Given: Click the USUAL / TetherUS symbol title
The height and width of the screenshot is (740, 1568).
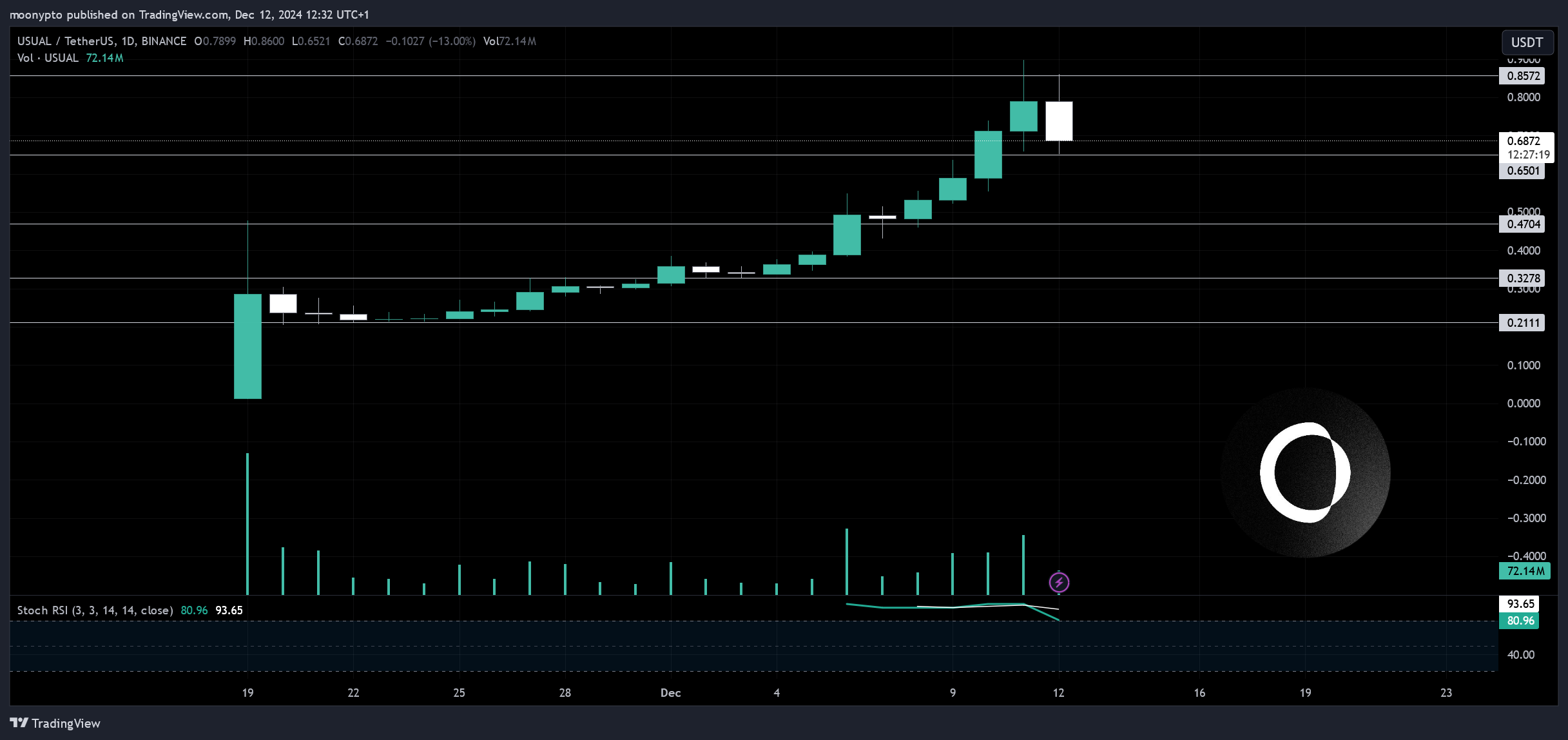Looking at the screenshot, I should [x=102, y=41].
